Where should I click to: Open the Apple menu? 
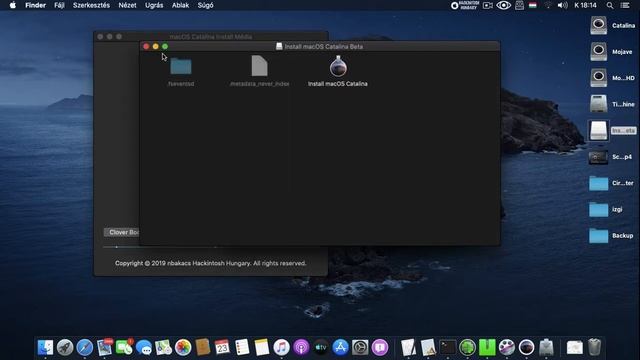click(13, 5)
